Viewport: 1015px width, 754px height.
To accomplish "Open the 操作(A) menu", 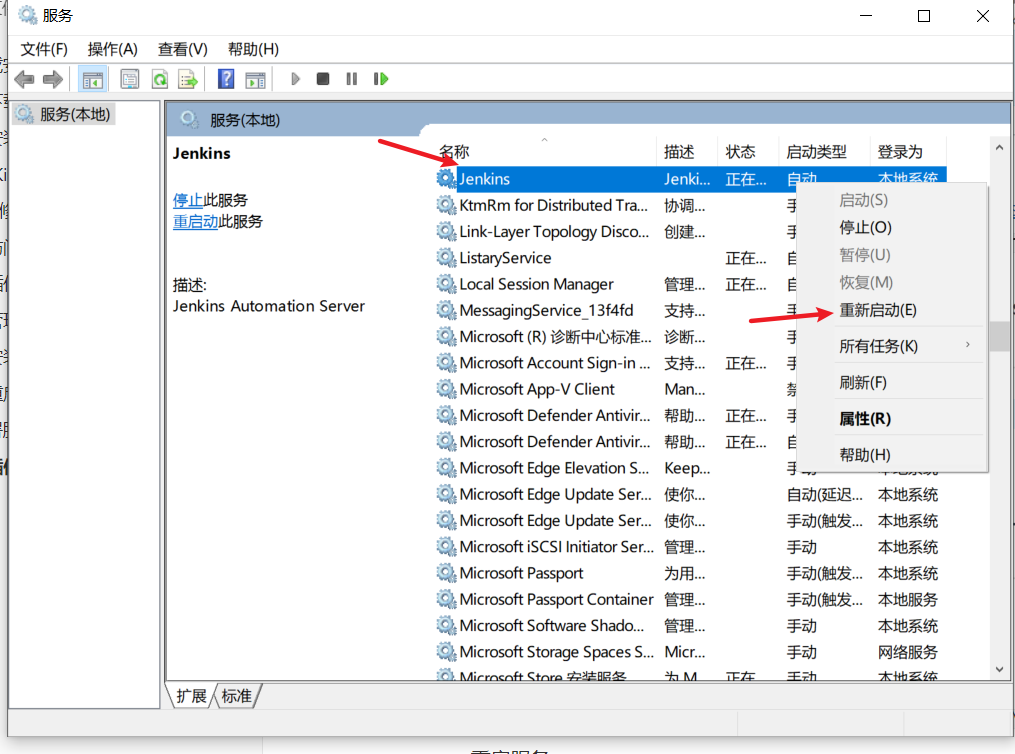I will (x=113, y=49).
